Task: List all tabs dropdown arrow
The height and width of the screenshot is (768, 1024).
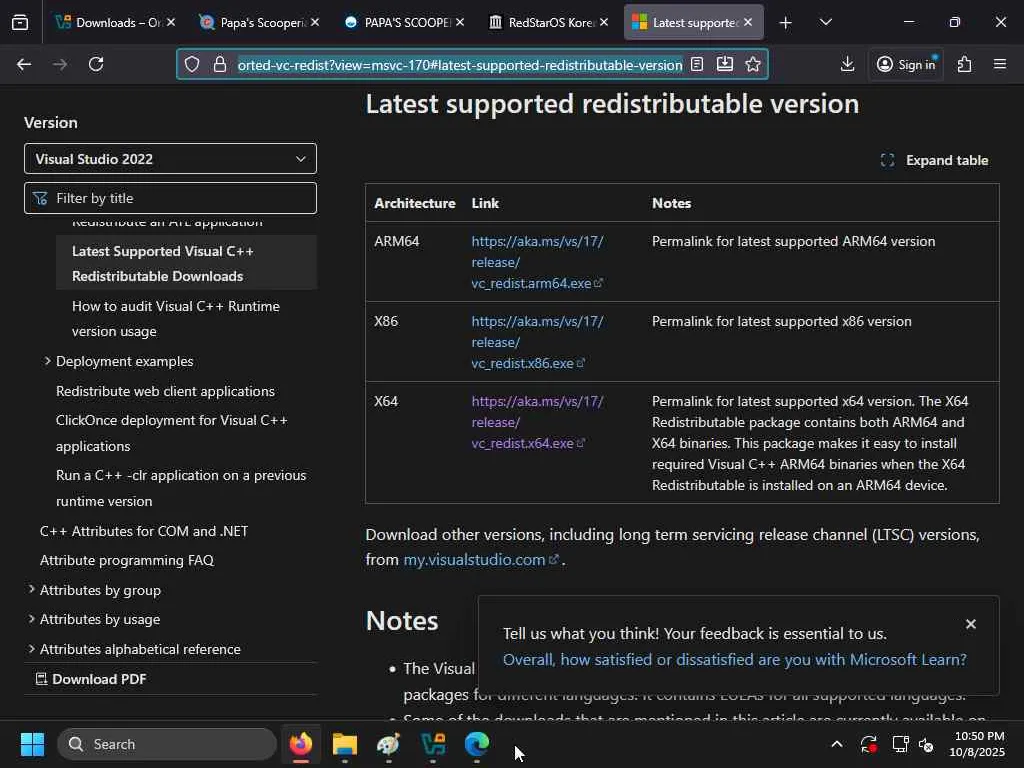Action: [825, 22]
